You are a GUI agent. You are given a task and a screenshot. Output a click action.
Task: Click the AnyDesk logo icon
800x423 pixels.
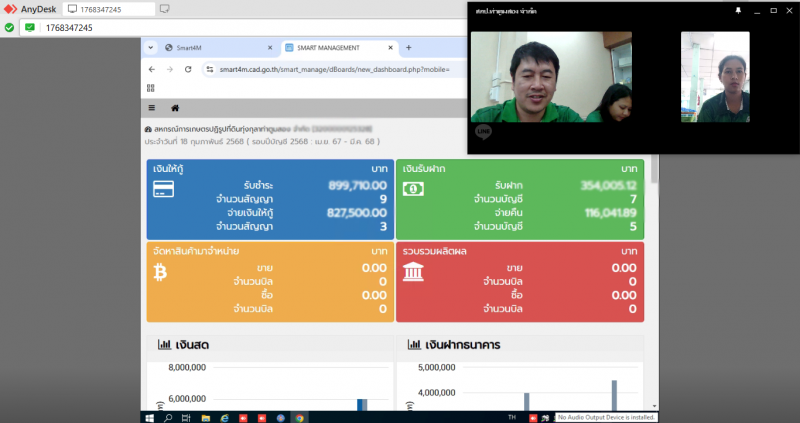[10, 9]
